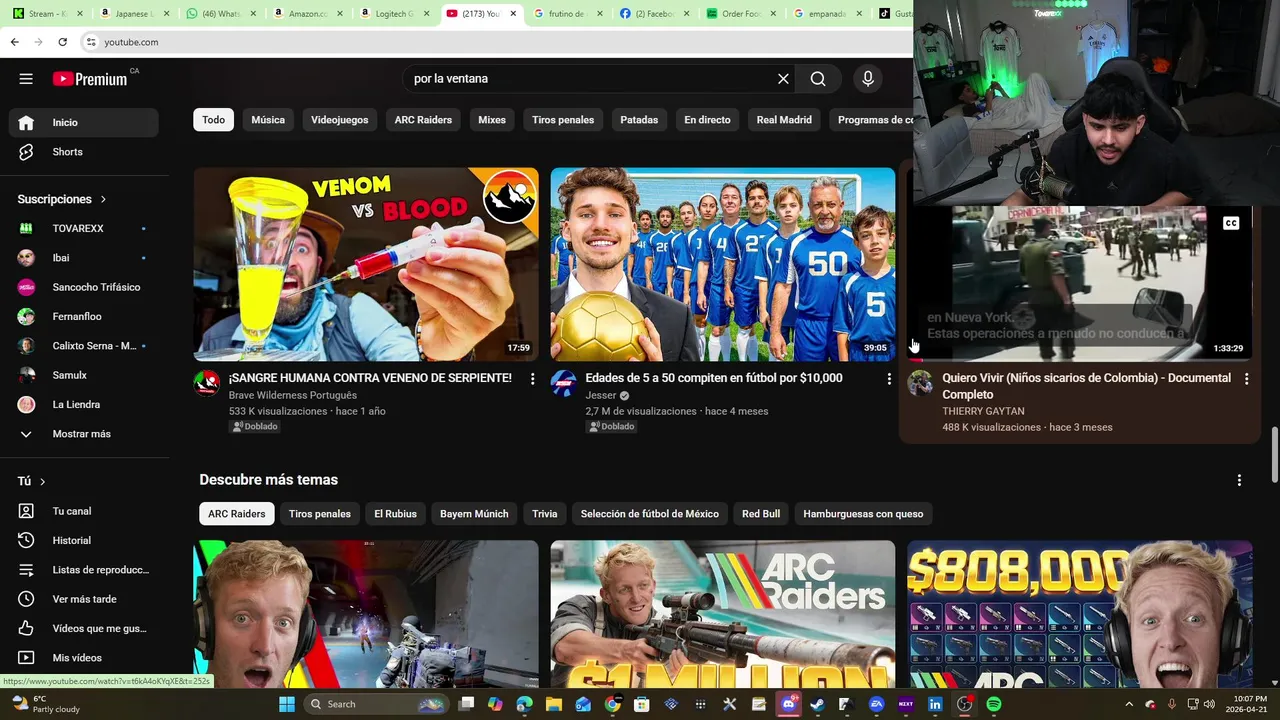Open more options for Sangre Humana video
Viewport: 1280px width, 720px height.
pos(532,379)
